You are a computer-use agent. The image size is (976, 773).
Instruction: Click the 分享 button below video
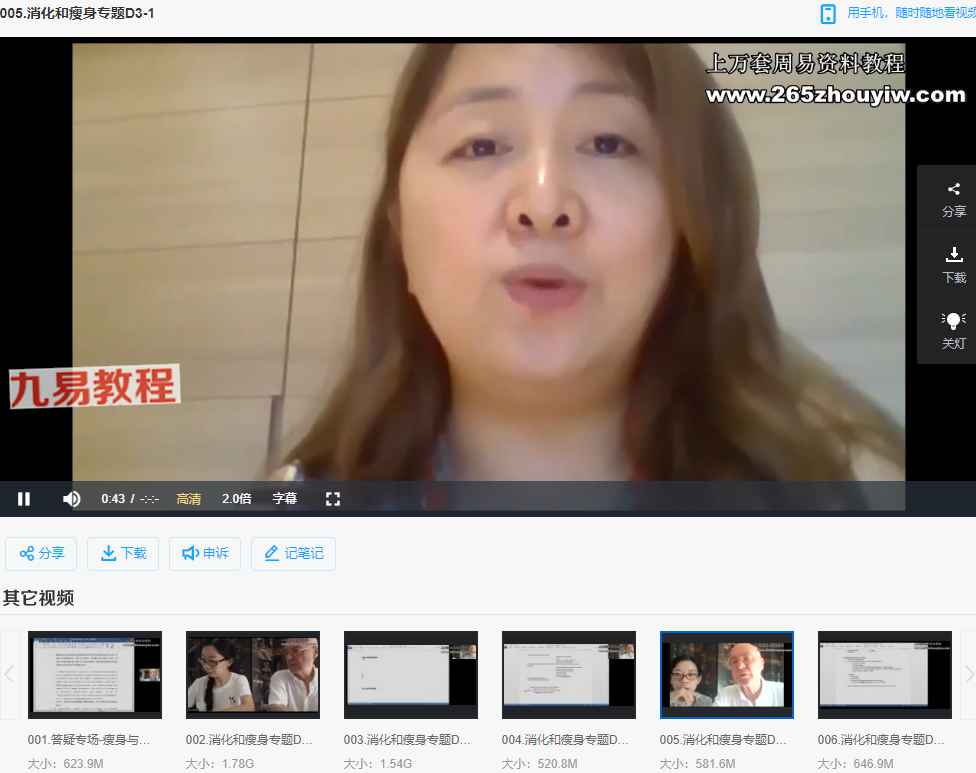pos(41,553)
